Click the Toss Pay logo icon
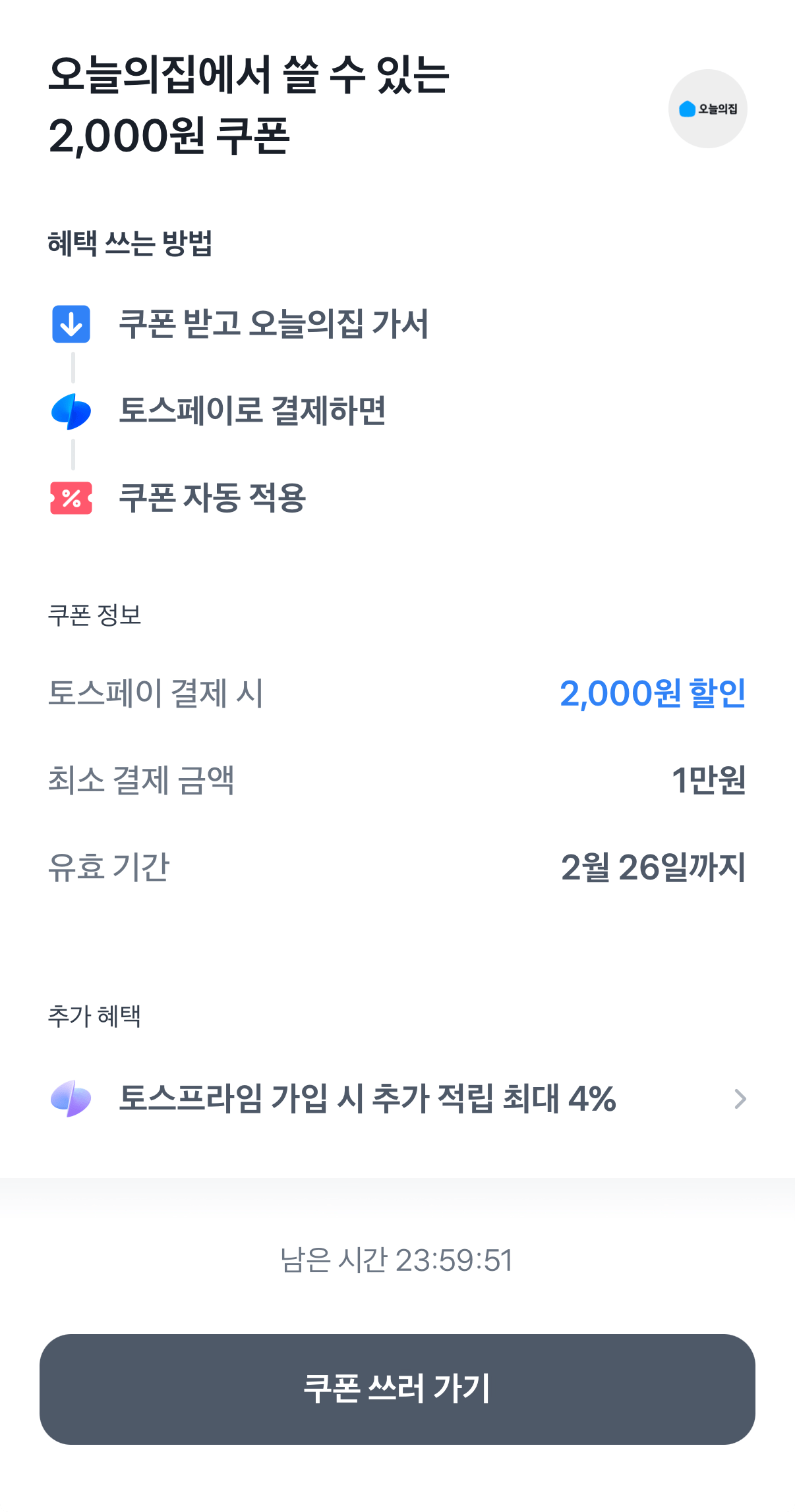 pos(71,412)
